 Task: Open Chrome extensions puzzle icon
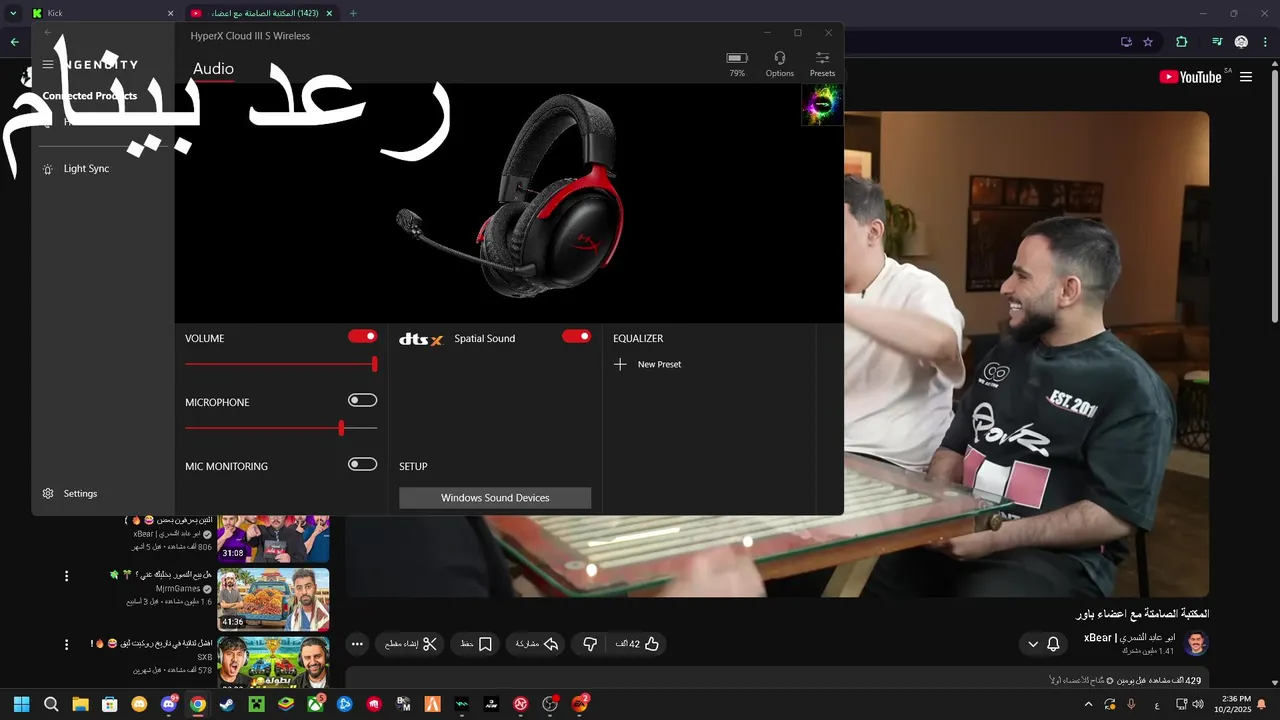(x=1182, y=42)
